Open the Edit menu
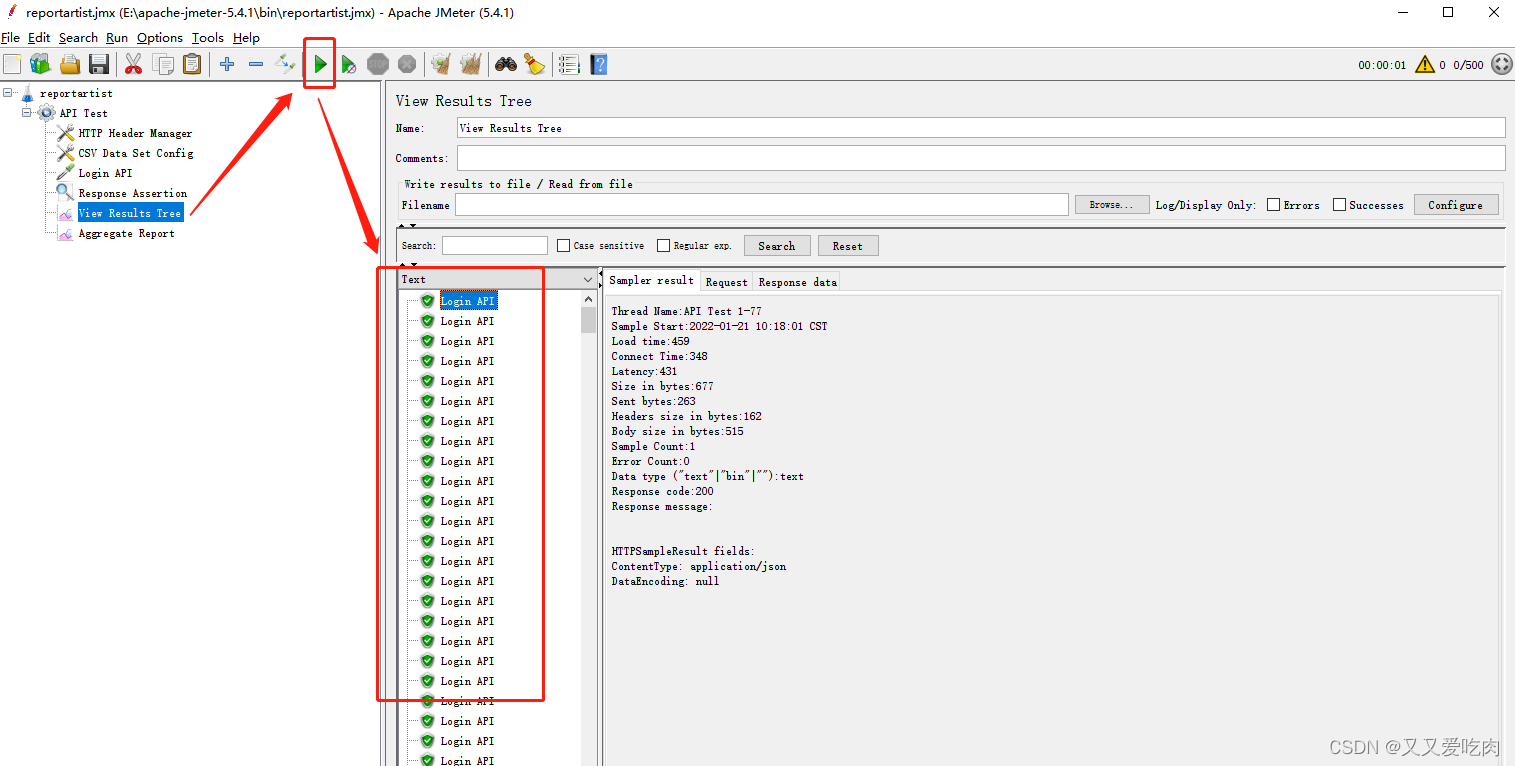 tap(39, 38)
